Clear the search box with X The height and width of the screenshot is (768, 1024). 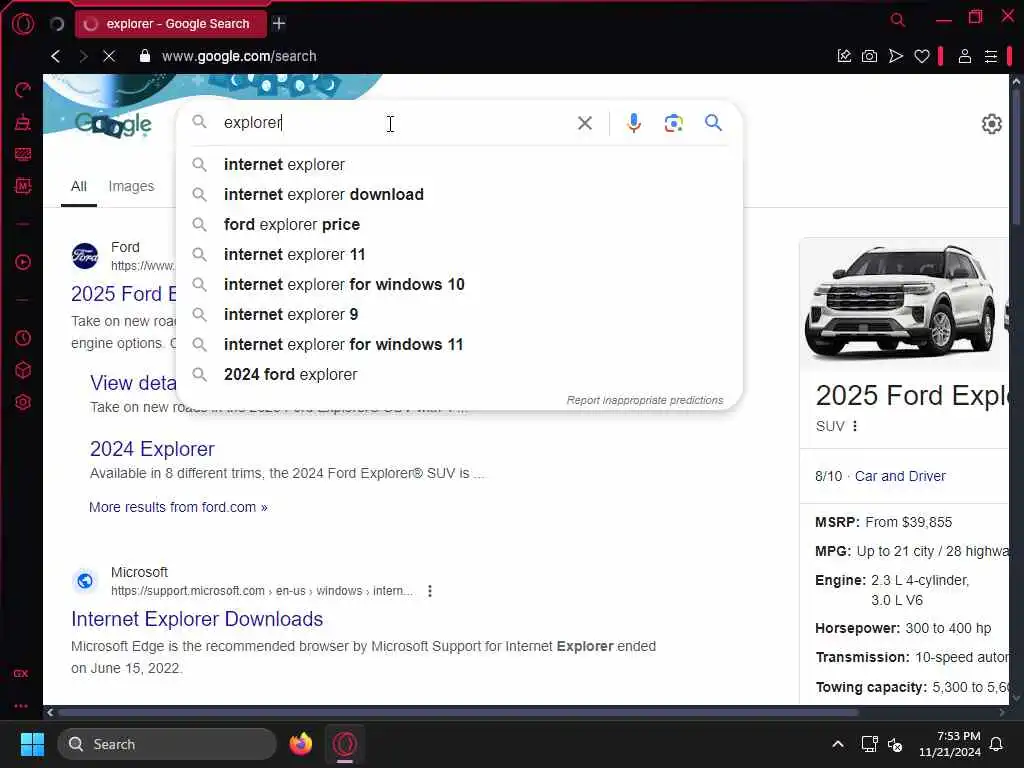tap(584, 123)
